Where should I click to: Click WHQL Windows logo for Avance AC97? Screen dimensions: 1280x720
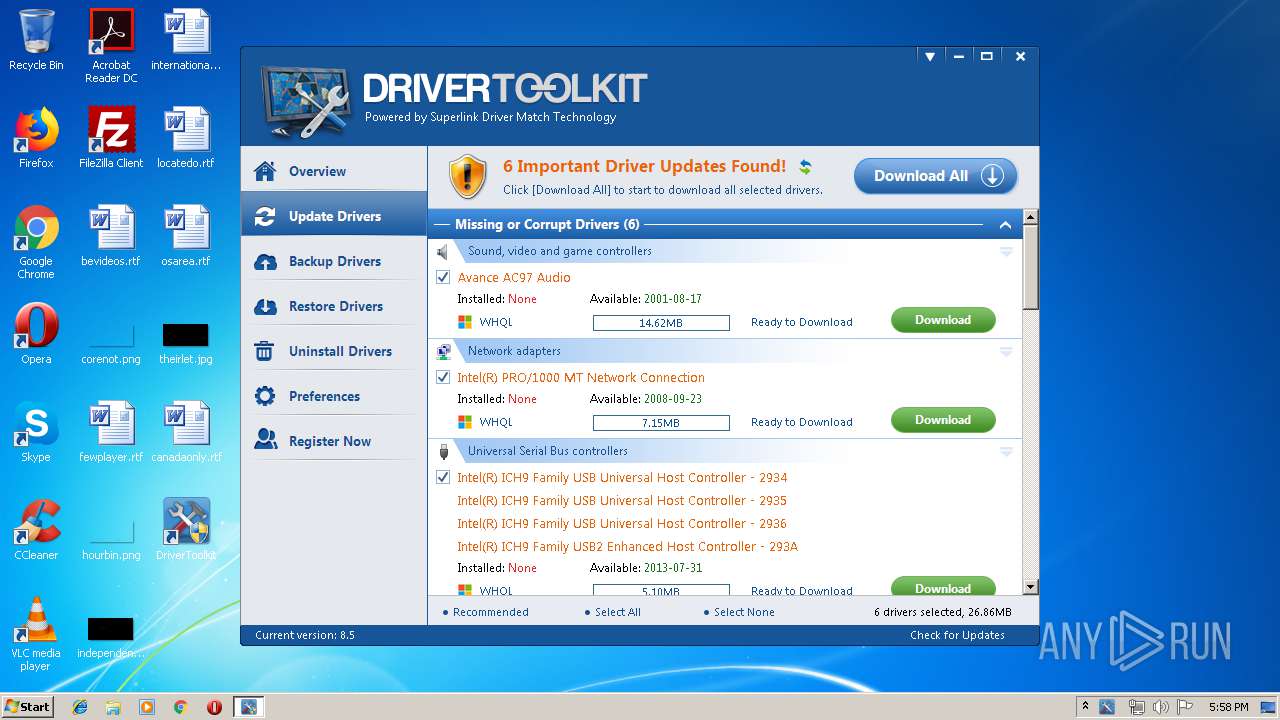point(465,322)
